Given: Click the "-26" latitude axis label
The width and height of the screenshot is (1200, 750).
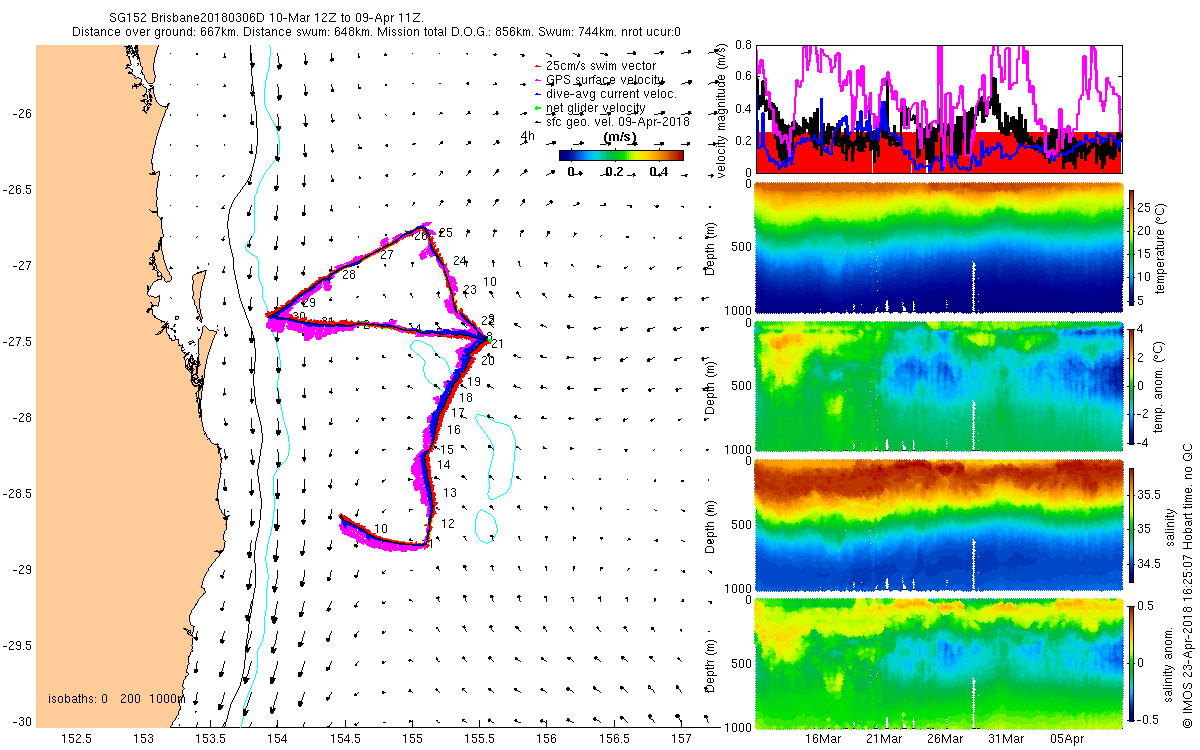Looking at the screenshot, I should [22, 114].
